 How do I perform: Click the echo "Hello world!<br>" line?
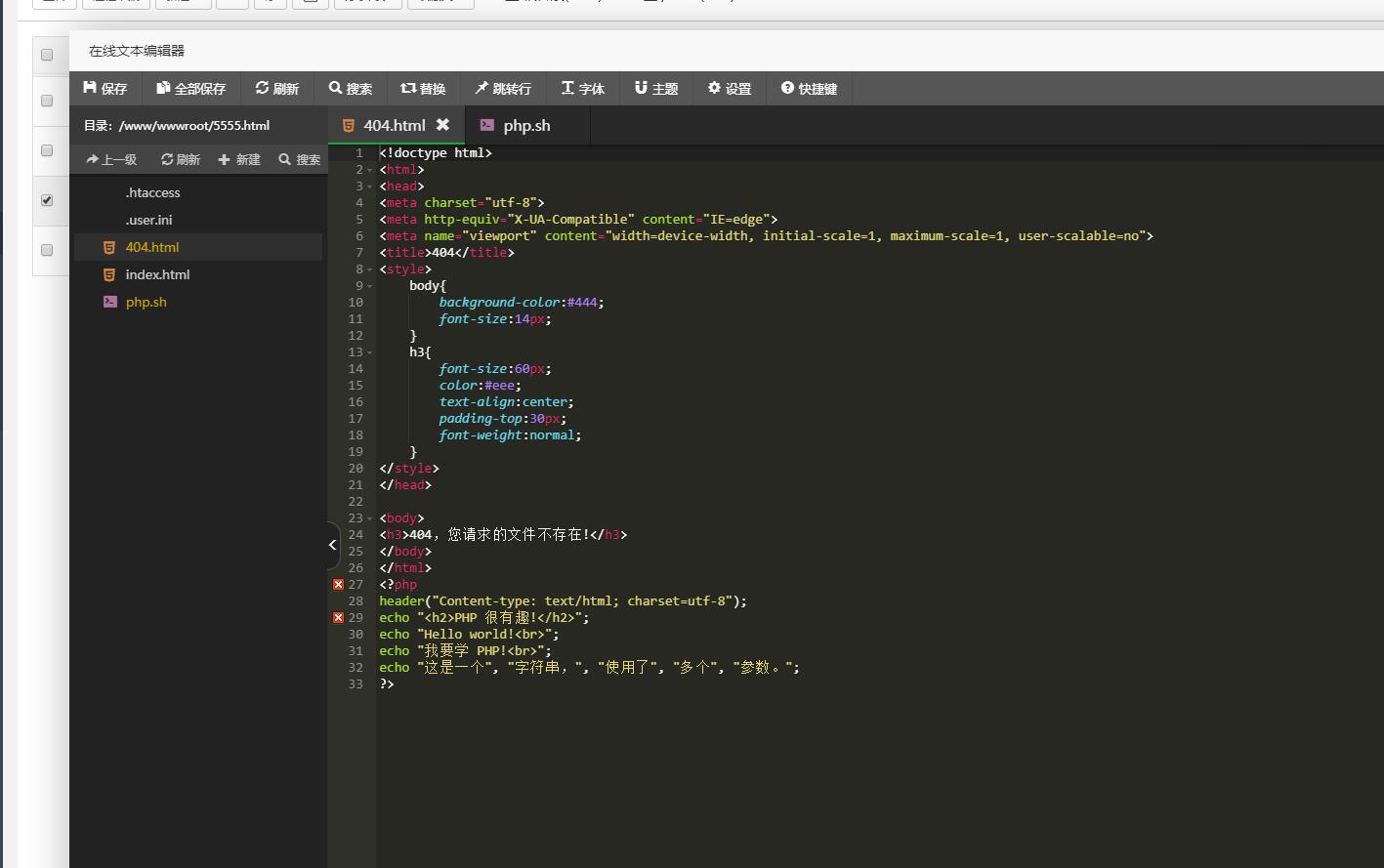pyautogui.click(x=469, y=635)
